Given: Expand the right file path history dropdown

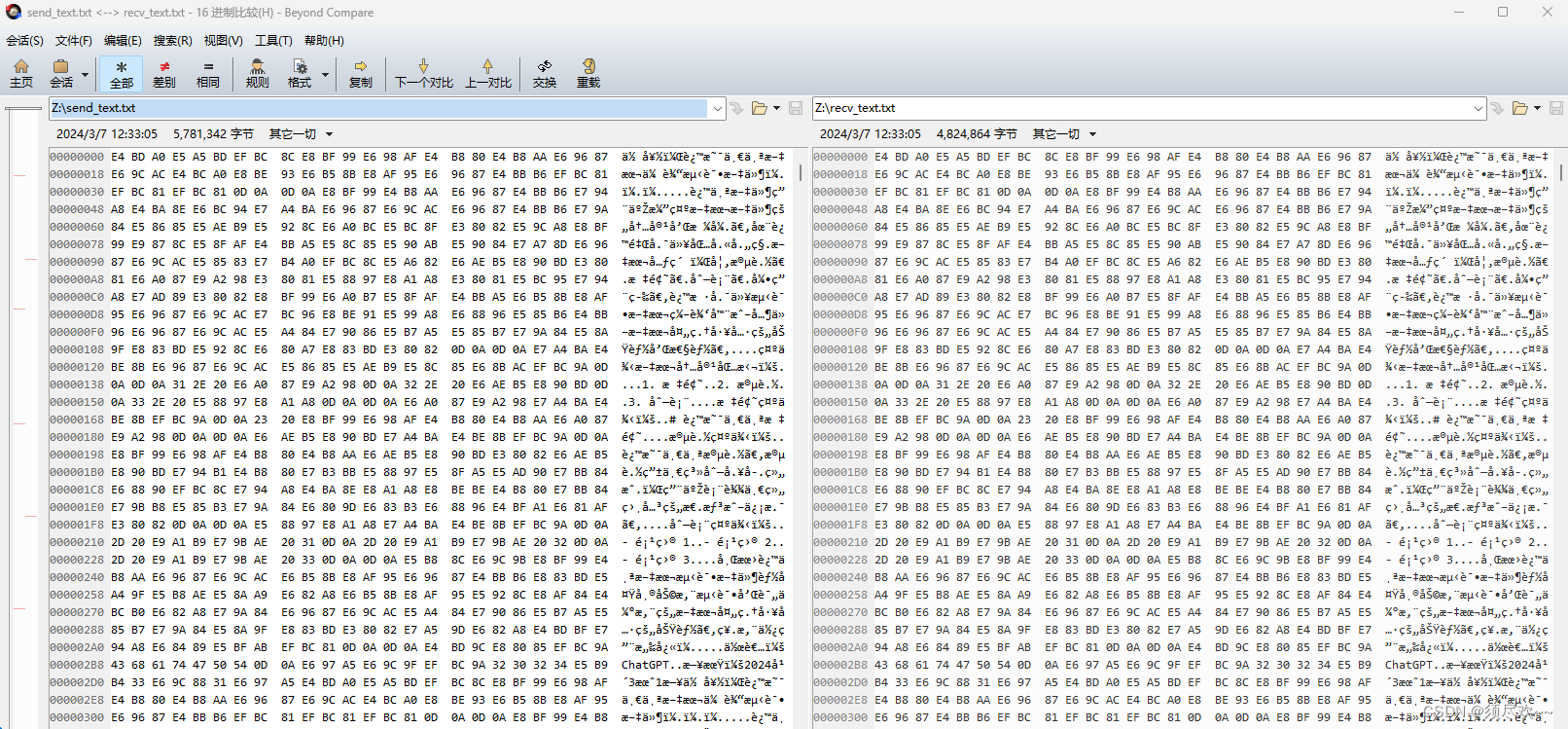Looking at the screenshot, I should [x=1479, y=108].
